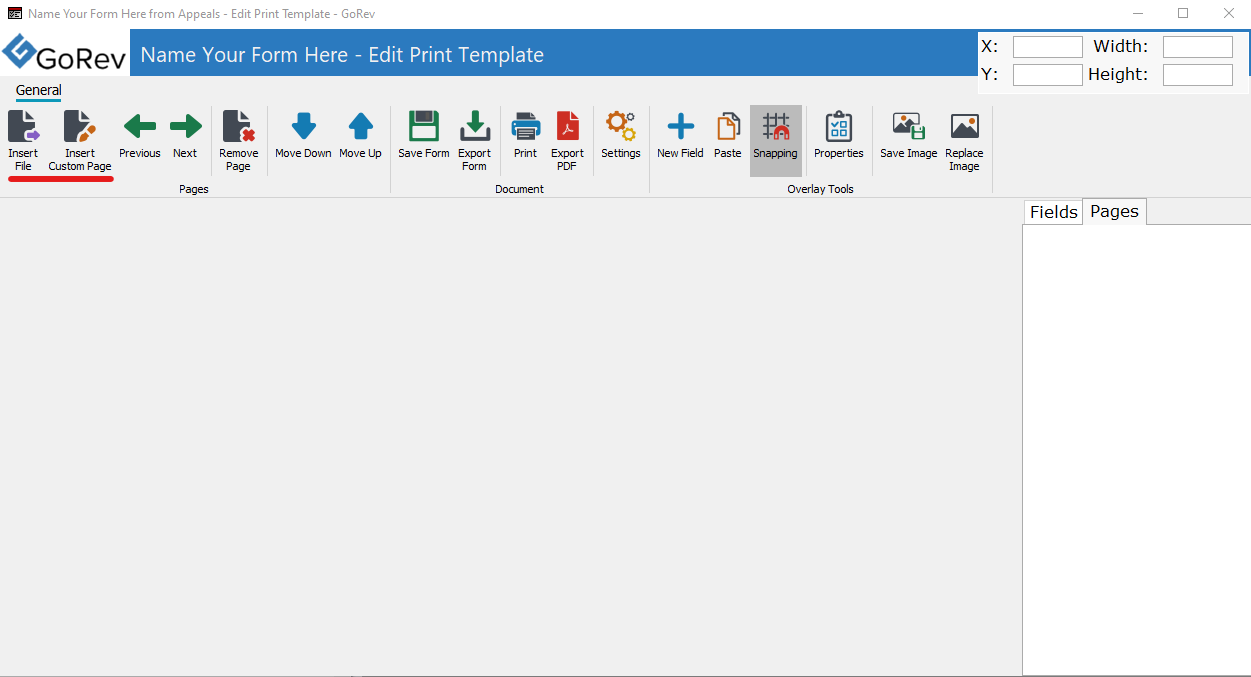Focus the Y coordinate input

tap(1048, 75)
